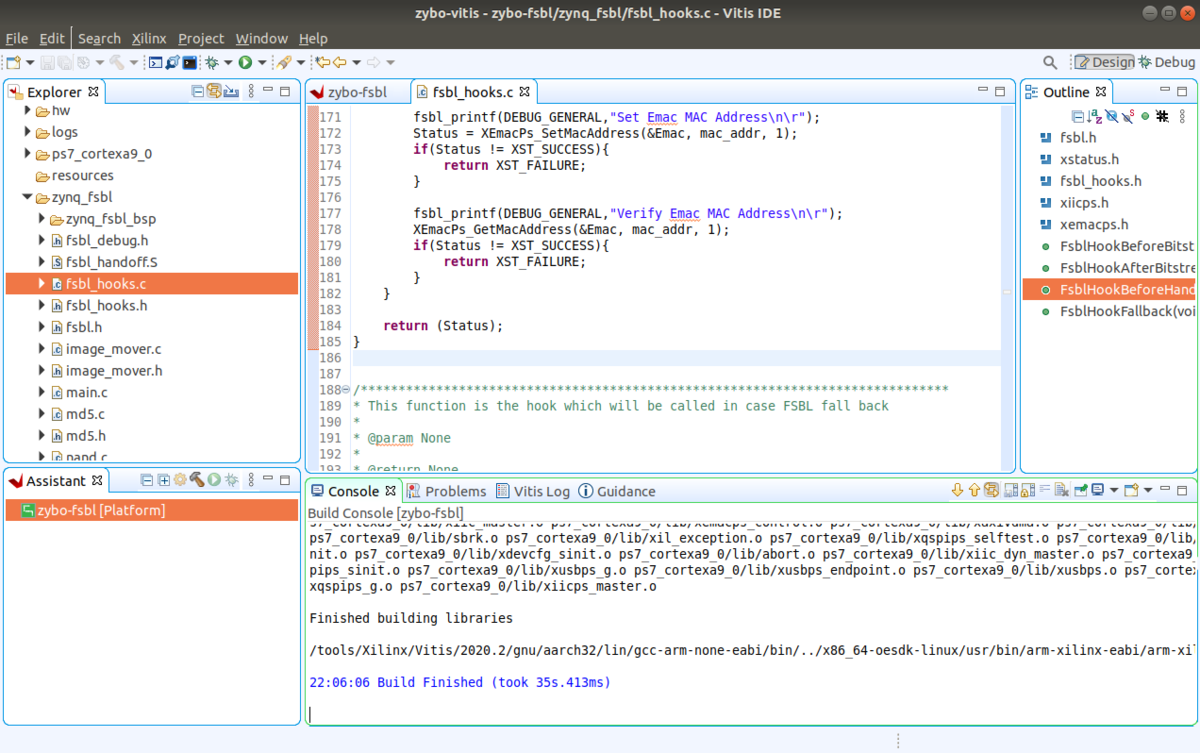Toggle Hide Inactive Elements in Outline panel
Viewport: 1200px width, 753px height.
1162,116
